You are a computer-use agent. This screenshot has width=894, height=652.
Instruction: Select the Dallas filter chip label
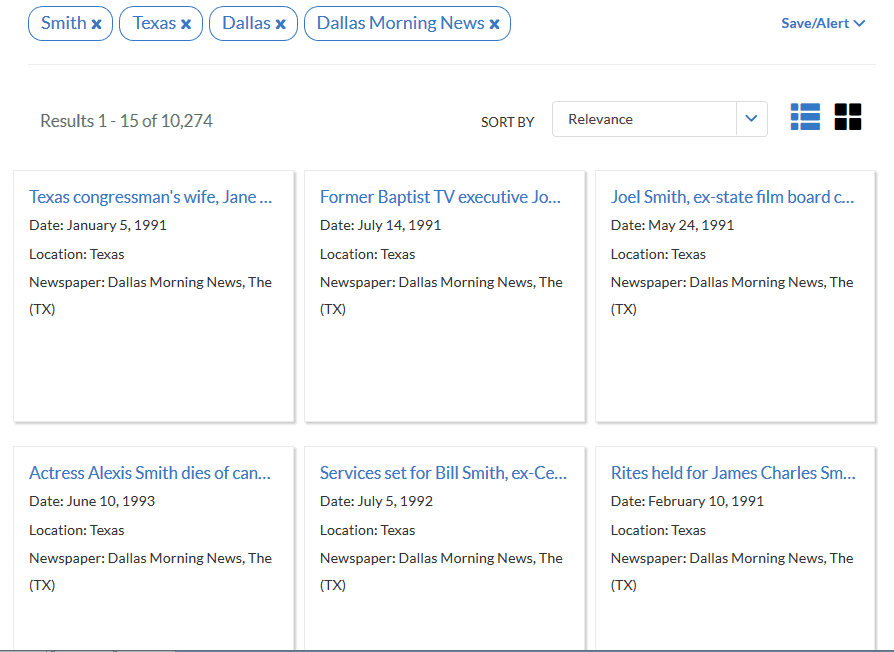point(246,23)
